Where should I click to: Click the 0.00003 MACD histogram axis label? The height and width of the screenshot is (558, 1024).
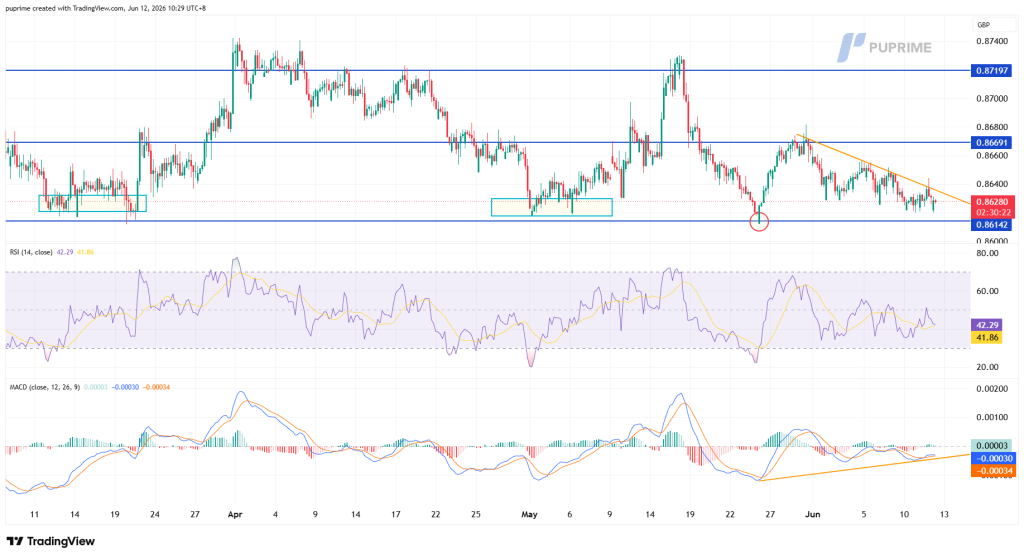992,446
